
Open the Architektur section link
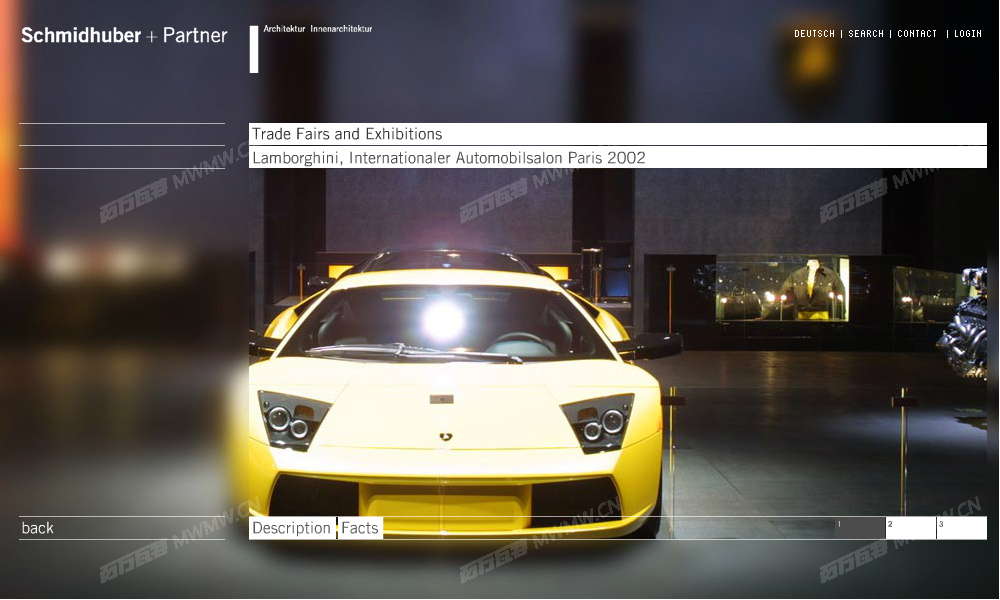point(284,29)
